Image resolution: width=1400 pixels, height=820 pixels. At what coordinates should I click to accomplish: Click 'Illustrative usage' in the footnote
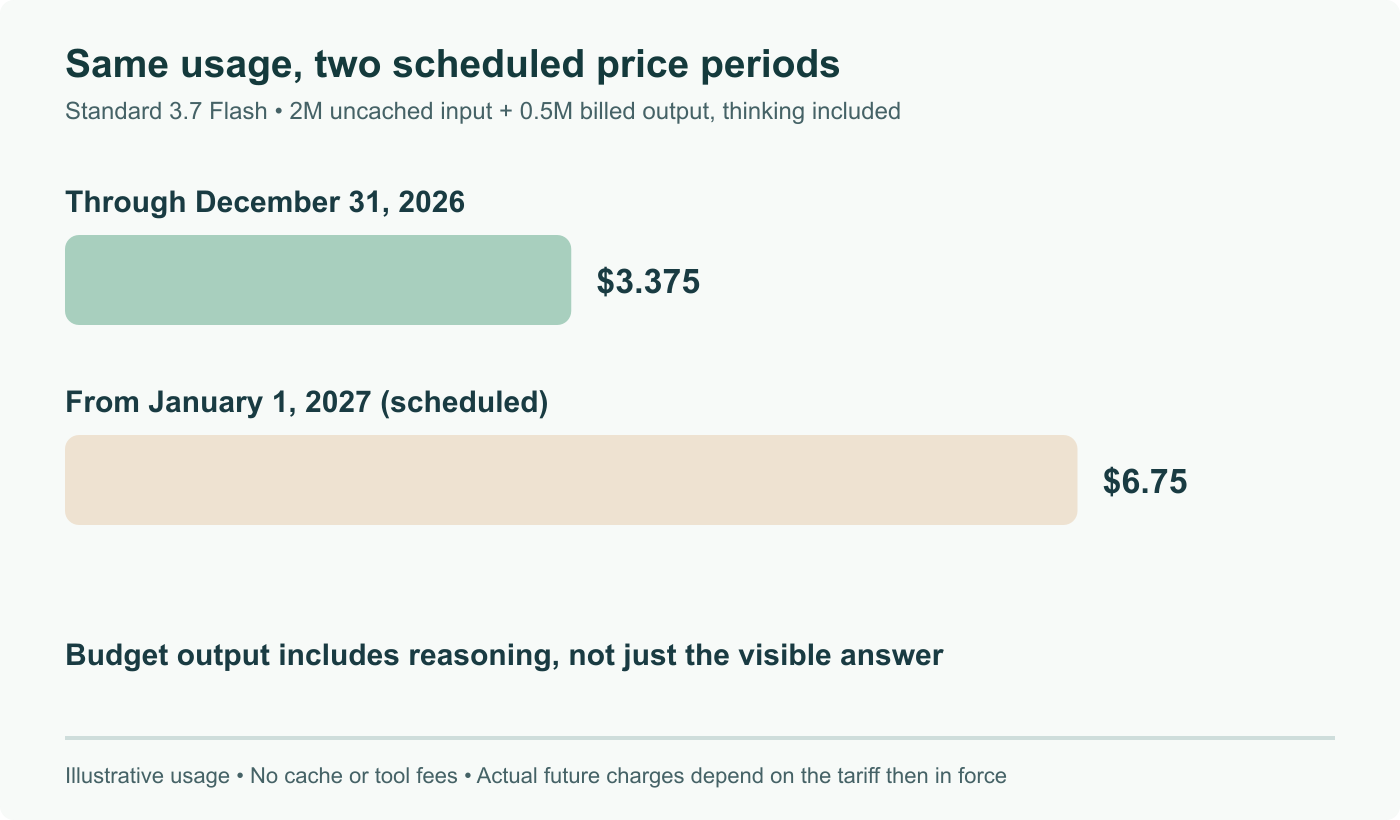pos(147,776)
